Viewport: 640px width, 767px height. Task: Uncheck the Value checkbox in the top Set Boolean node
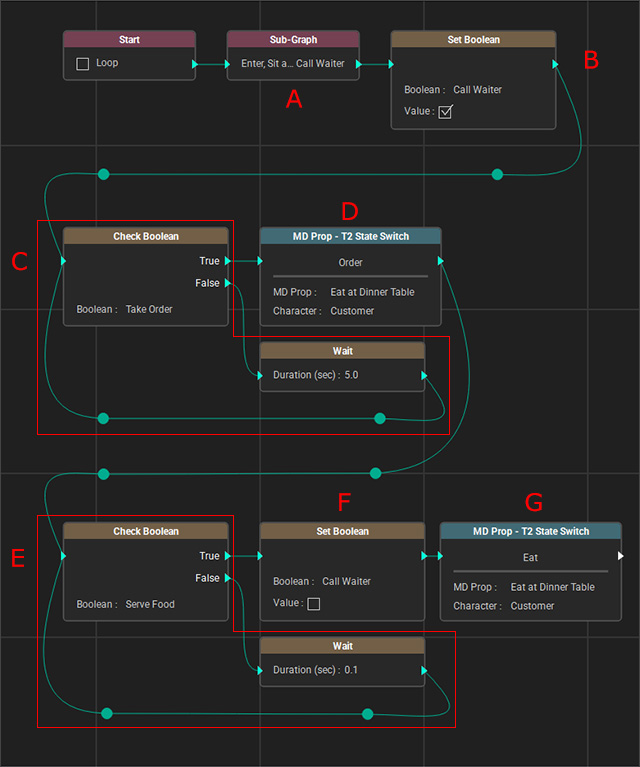(x=445, y=112)
